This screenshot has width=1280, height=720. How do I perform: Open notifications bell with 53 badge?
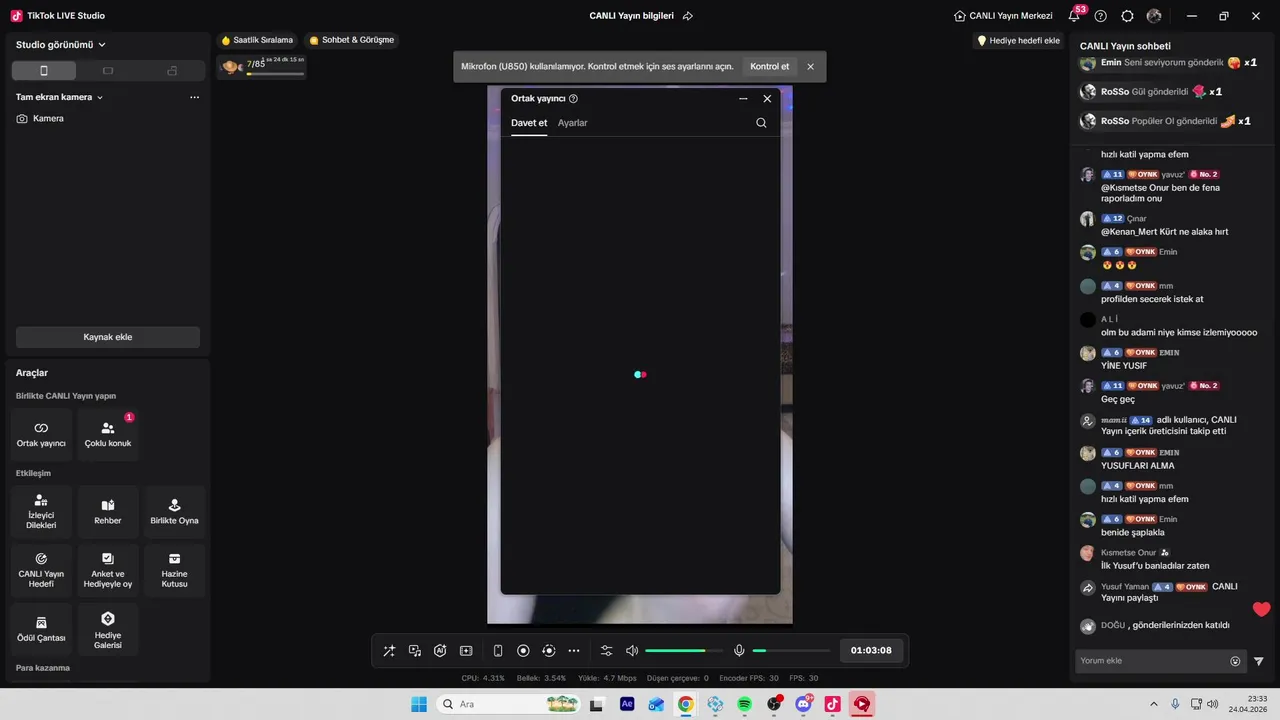[x=1075, y=15]
